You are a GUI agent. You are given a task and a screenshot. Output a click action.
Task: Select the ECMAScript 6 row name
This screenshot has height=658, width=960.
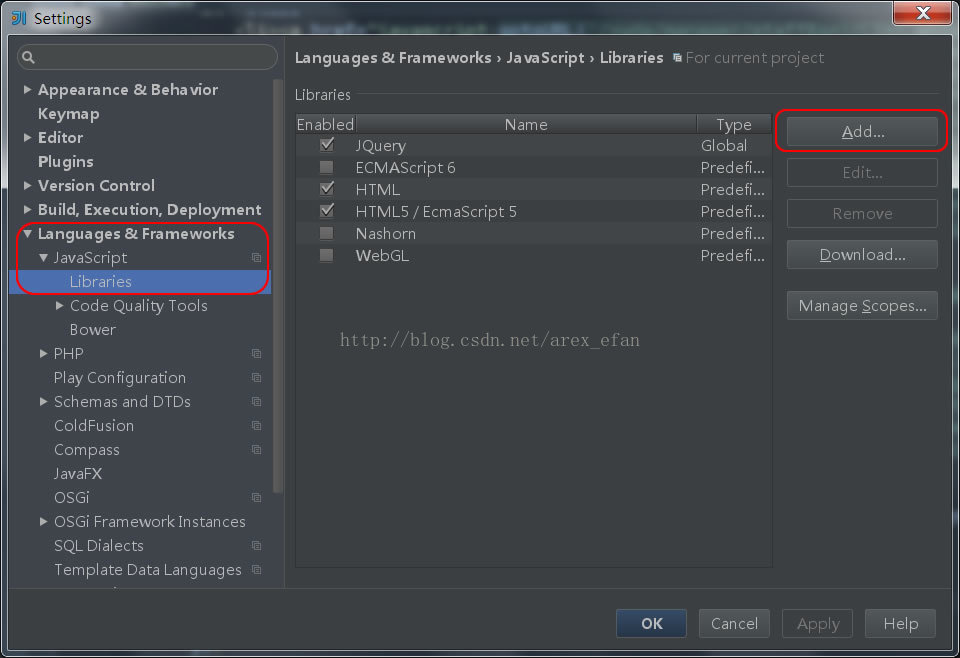pos(405,168)
